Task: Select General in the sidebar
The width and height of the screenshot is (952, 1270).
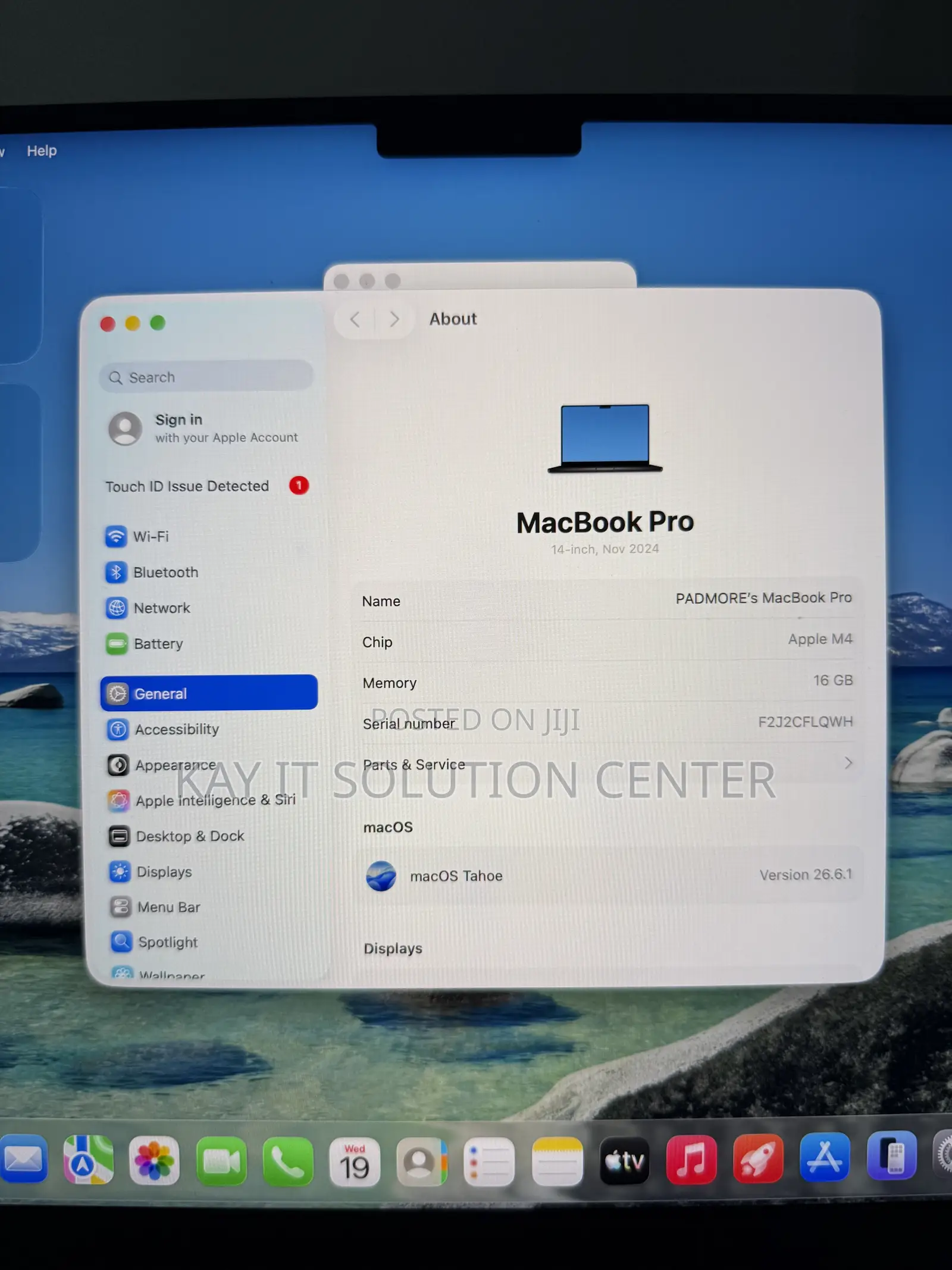Action: point(209,693)
